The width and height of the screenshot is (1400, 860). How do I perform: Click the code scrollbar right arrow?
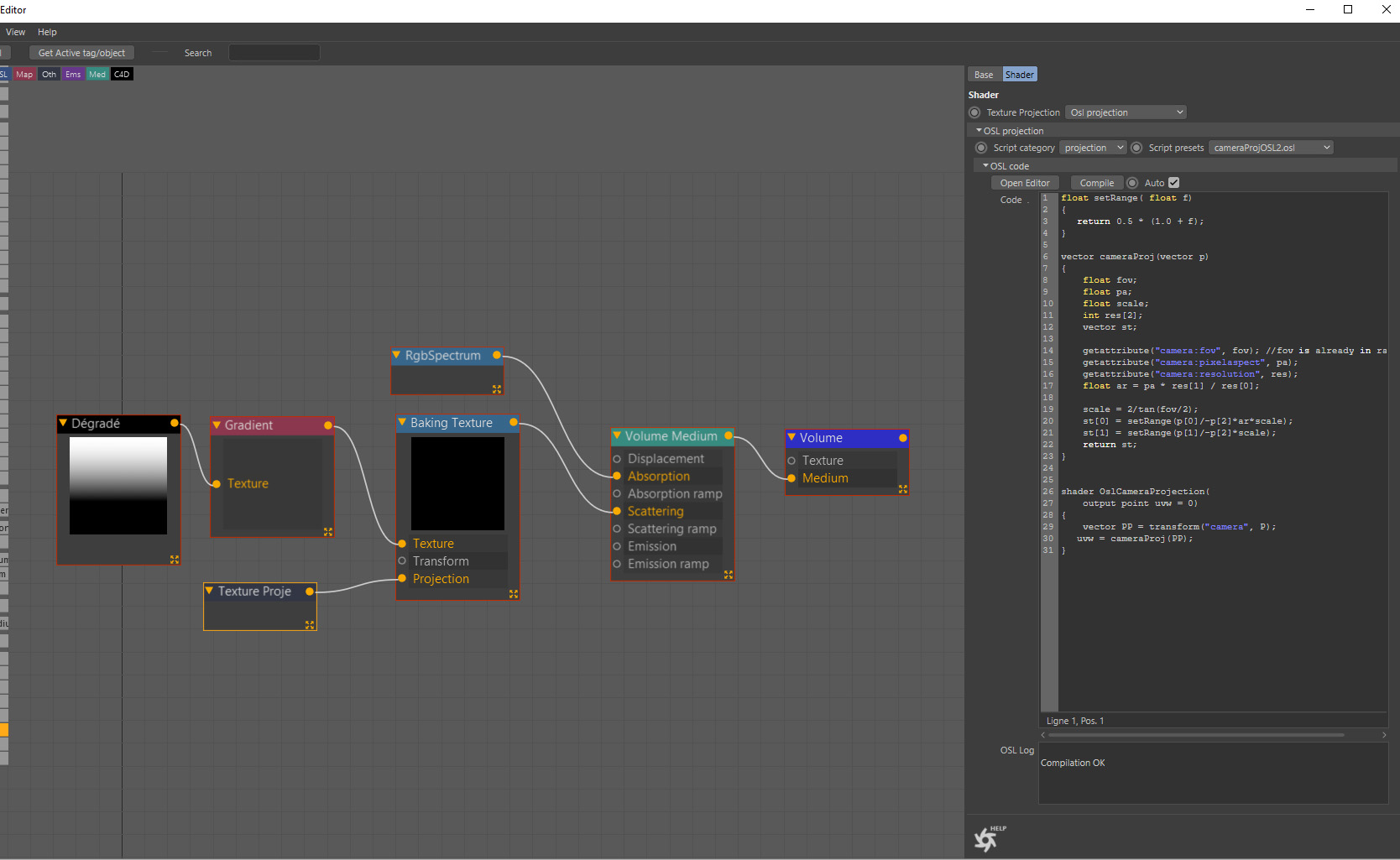click(x=1384, y=735)
